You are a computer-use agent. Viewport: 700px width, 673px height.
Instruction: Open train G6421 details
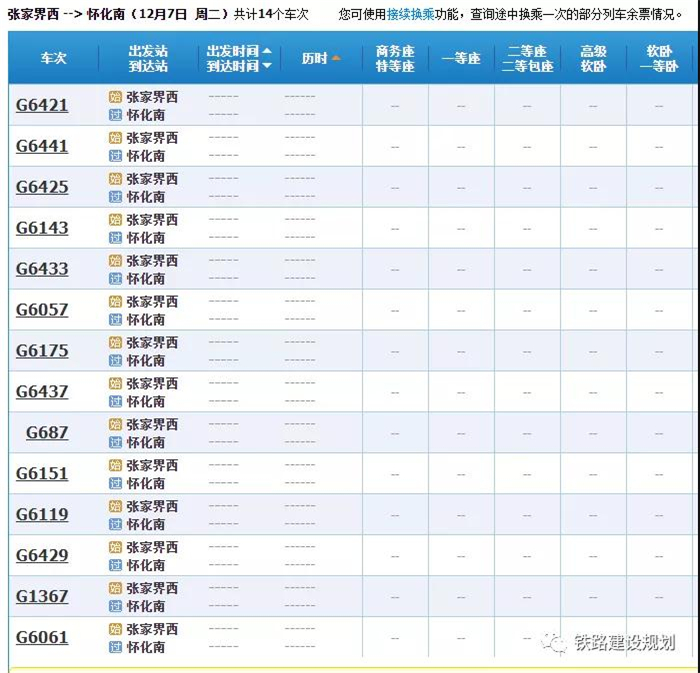pyautogui.click(x=42, y=105)
